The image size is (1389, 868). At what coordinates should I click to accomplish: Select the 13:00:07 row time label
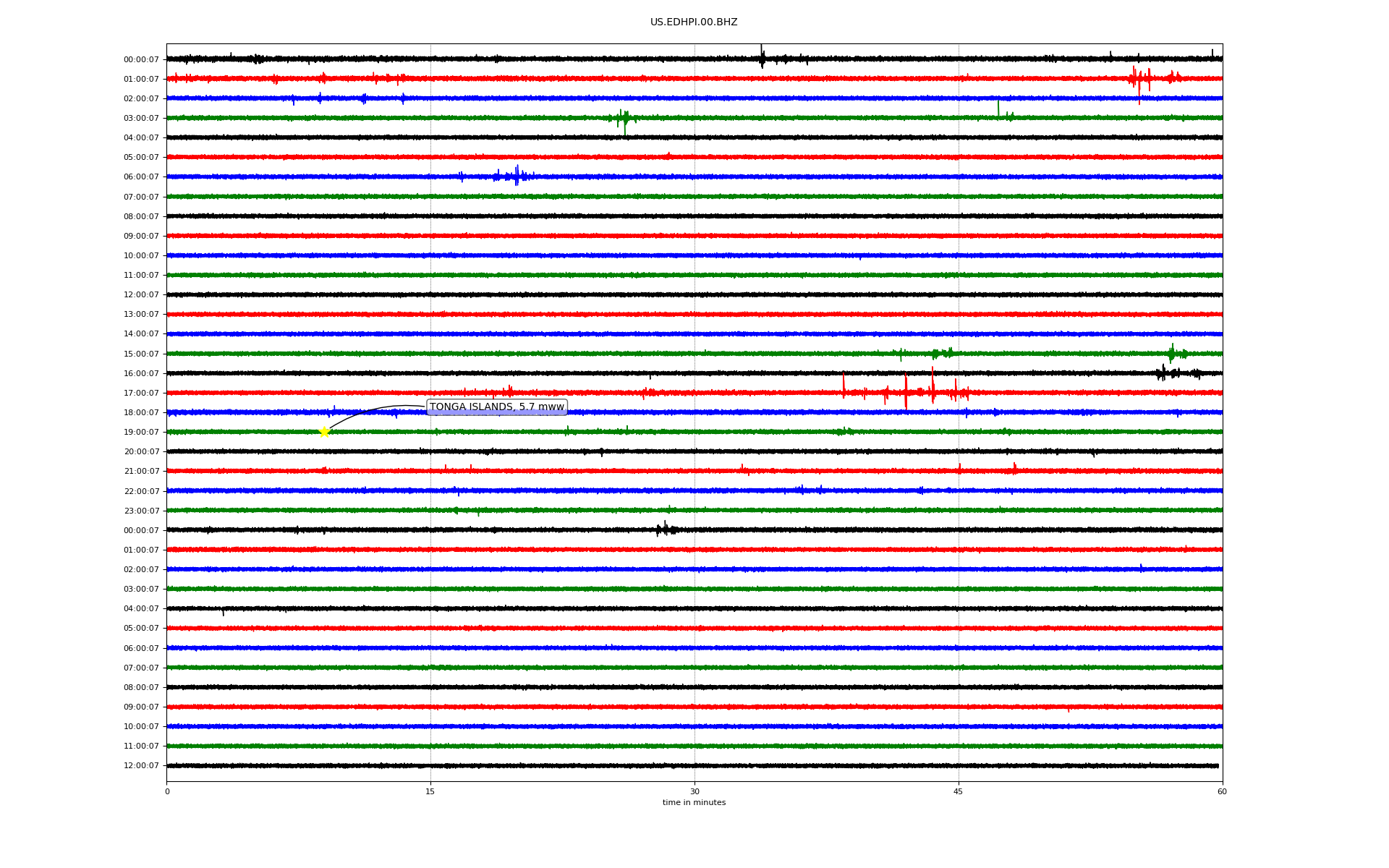coord(141,315)
